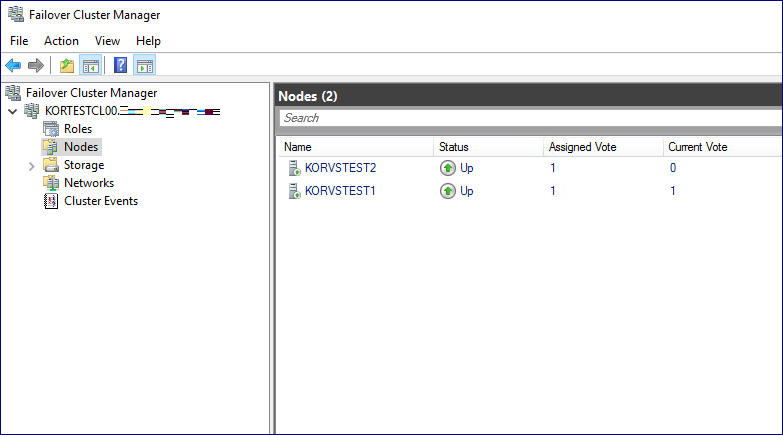The image size is (783, 435).
Task: Open the Help menu
Action: [148, 41]
